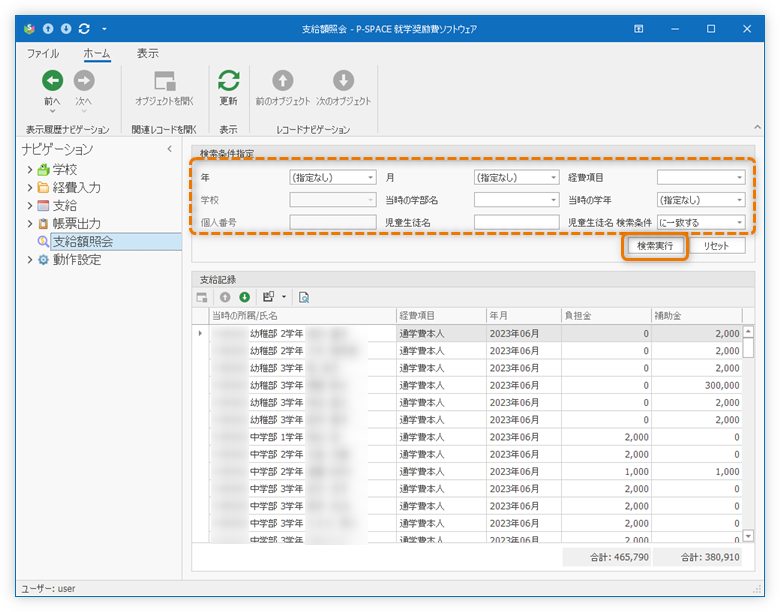Click the open-object icon in 支給記録 toolbar
This screenshot has width=780, height=612.
point(202,298)
